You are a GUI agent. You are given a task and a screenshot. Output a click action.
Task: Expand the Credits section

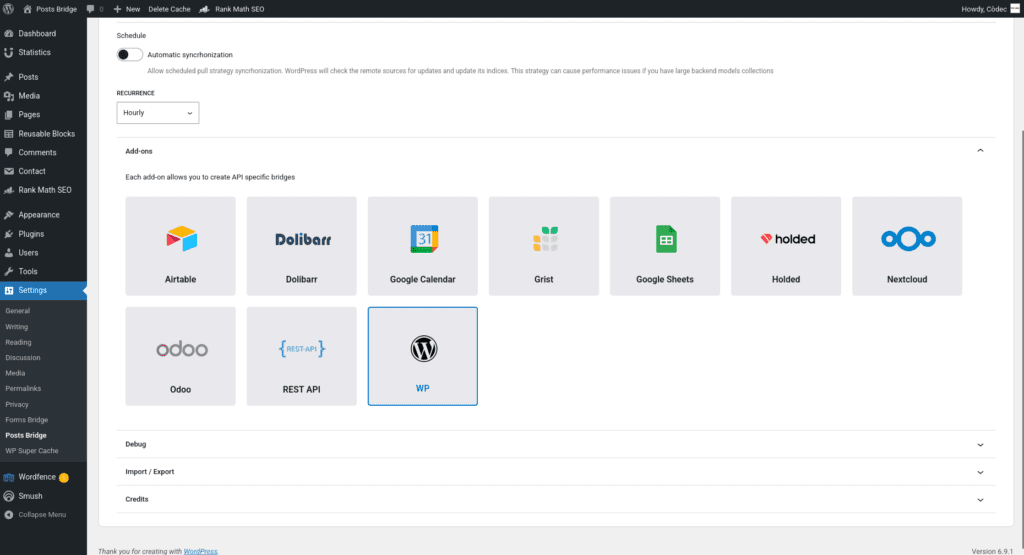[x=556, y=500]
